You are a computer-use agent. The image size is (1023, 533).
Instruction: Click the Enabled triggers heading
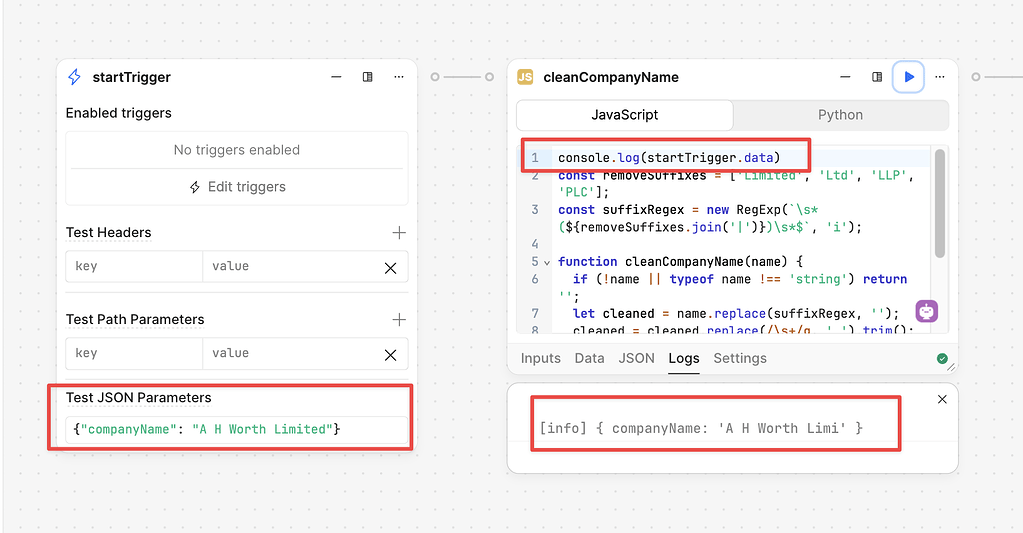click(119, 113)
